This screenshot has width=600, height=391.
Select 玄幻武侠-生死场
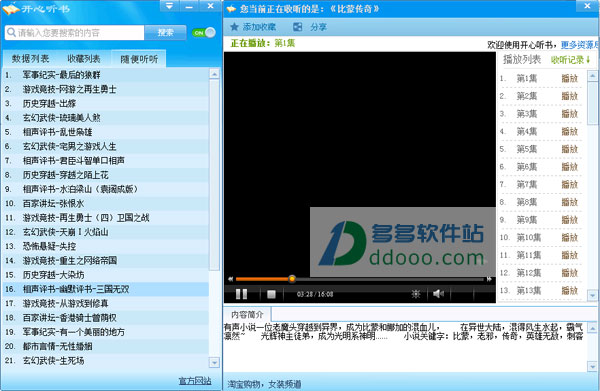106,360
